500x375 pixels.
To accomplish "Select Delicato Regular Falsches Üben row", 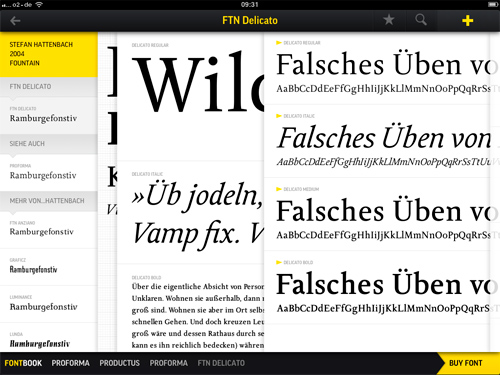I will click(377, 68).
